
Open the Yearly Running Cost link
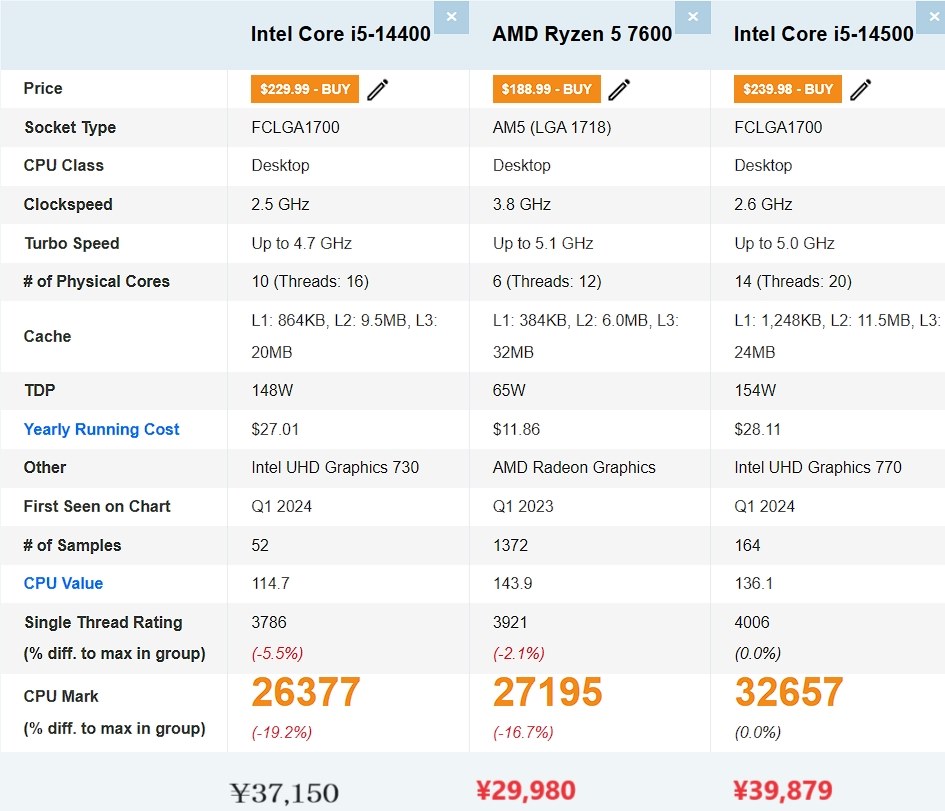point(101,429)
